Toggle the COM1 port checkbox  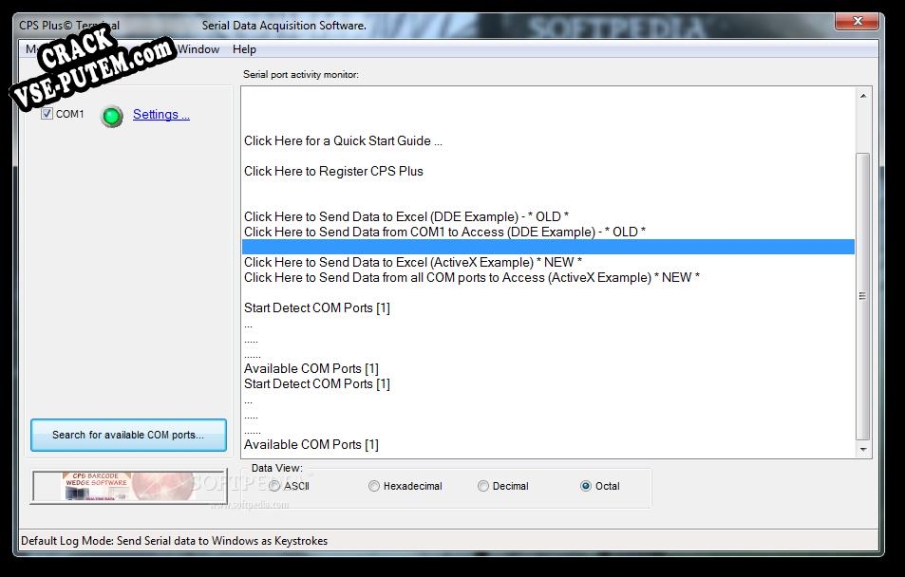[x=47, y=114]
